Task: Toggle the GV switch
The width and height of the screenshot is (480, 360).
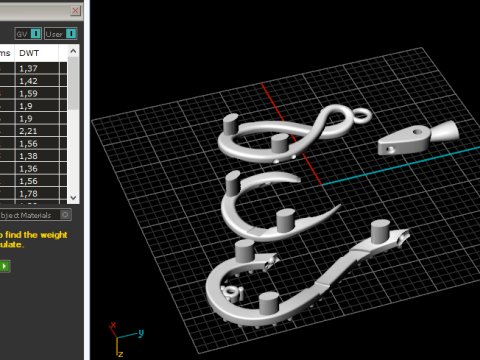Action: coord(28,34)
